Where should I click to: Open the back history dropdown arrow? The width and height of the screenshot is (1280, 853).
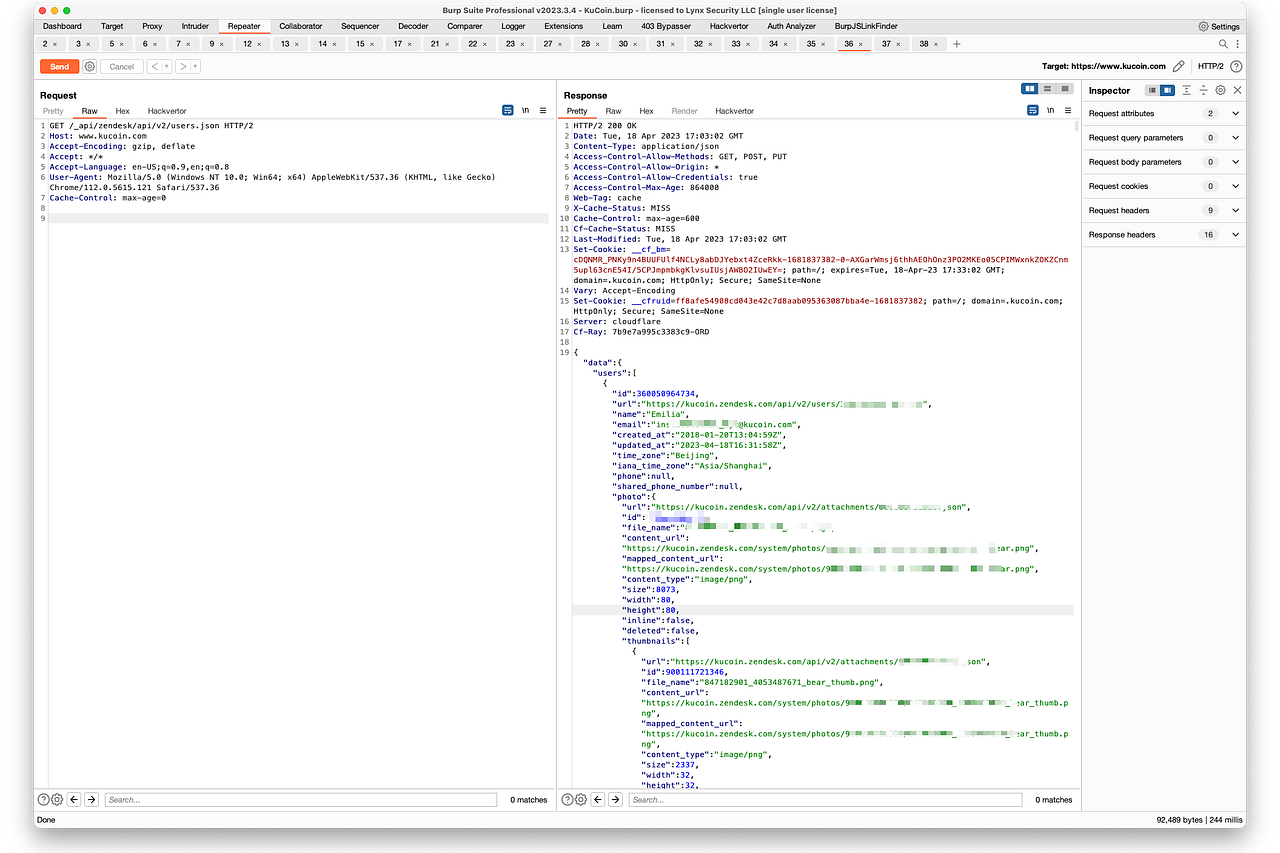point(166,66)
